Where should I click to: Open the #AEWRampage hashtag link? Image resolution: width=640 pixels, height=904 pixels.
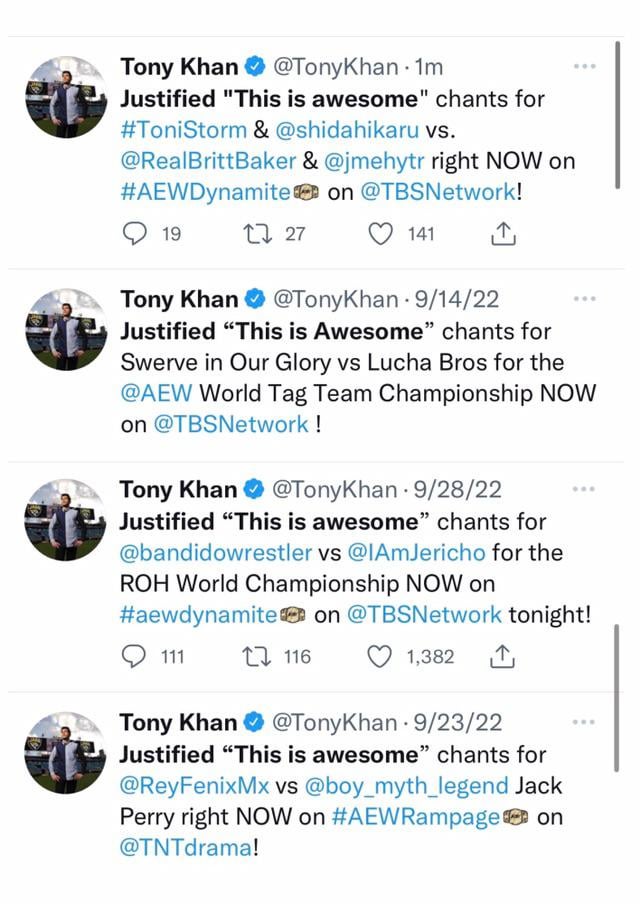pyautogui.click(x=416, y=816)
